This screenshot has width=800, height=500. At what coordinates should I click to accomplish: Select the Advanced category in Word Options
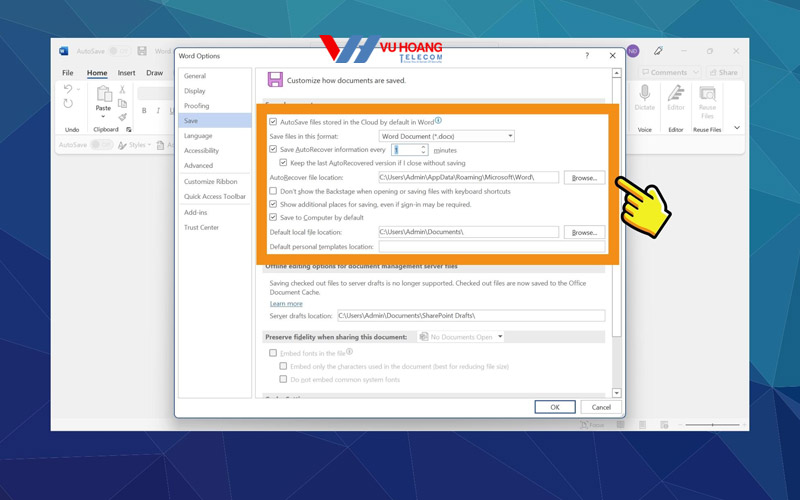click(198, 165)
